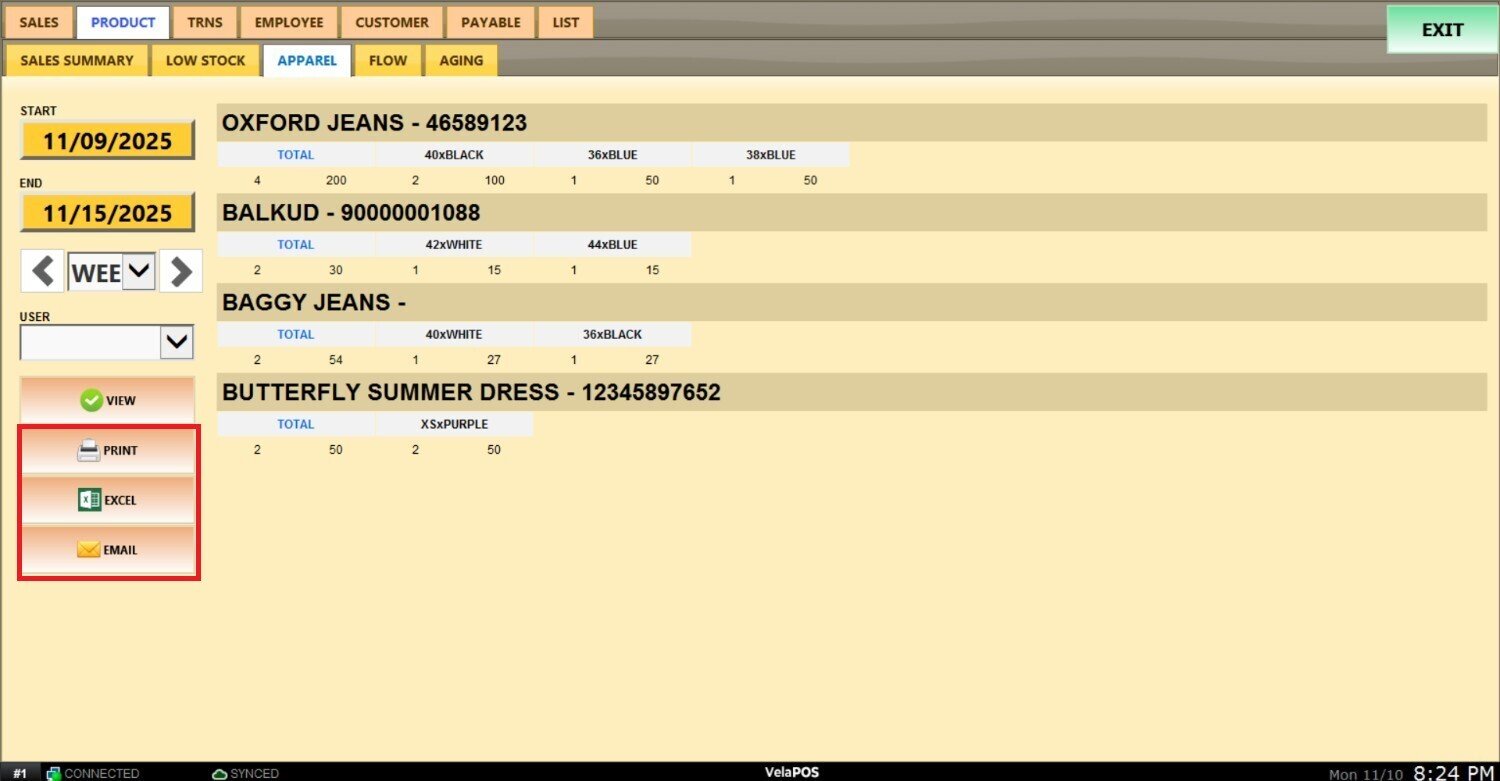Open the Low Stock sub-tab
The width and height of the screenshot is (1500, 781).
click(x=205, y=60)
